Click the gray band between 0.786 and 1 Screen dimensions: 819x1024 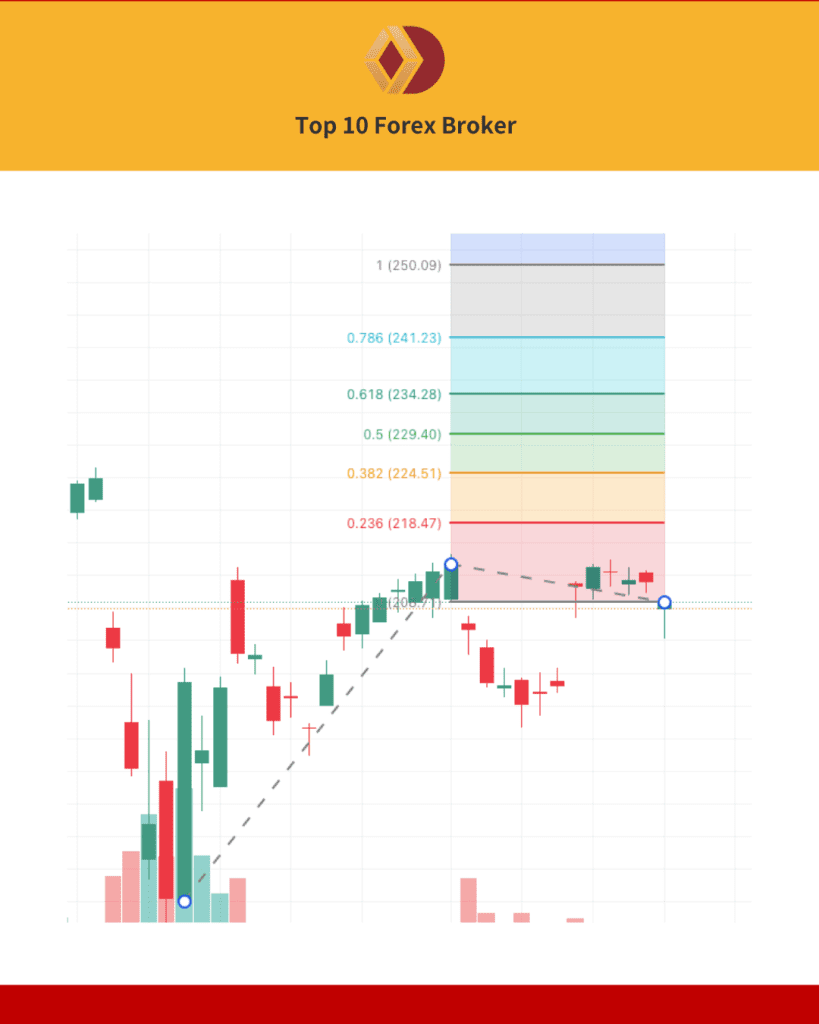coord(557,301)
